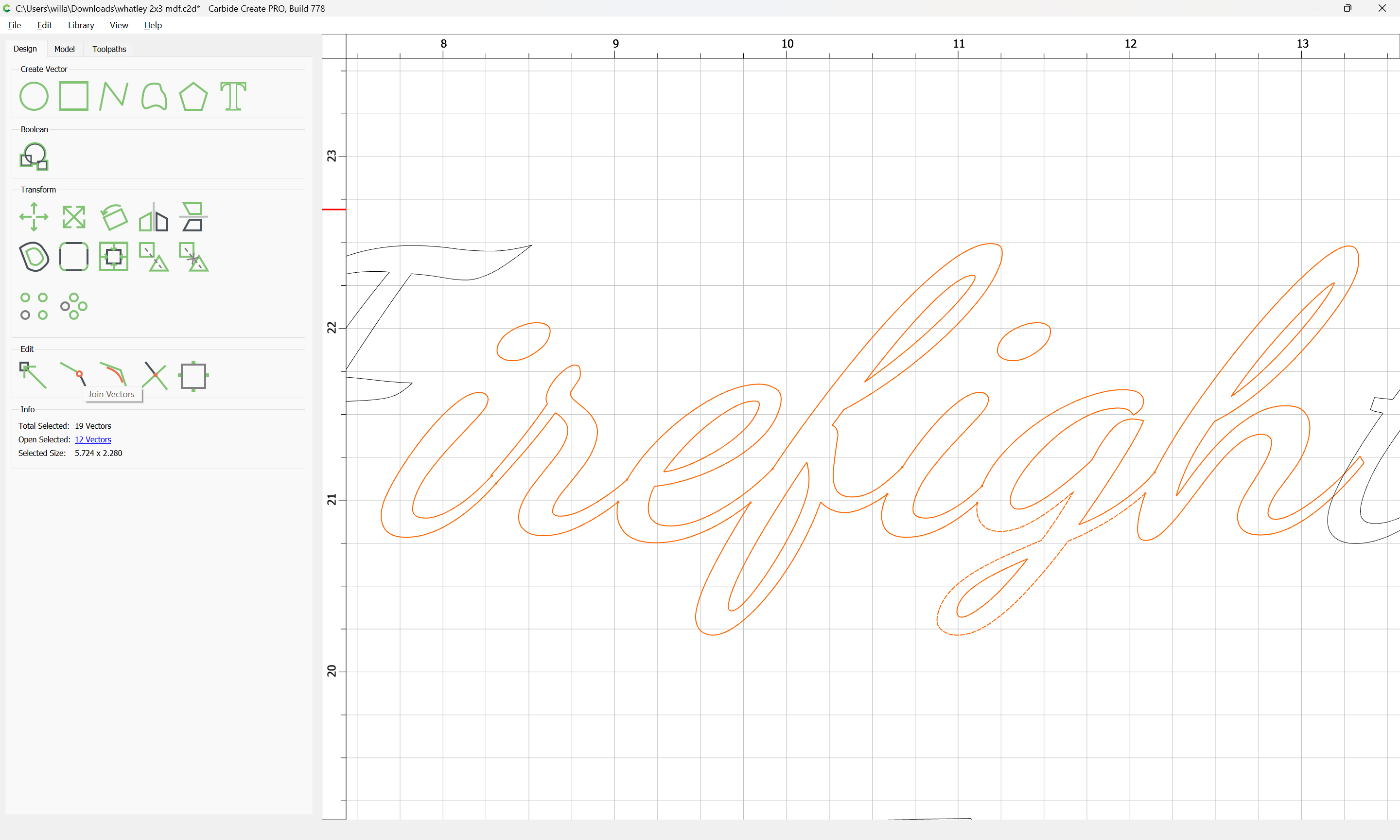
Task: Select the regular Polygon creation tool
Action: [193, 96]
